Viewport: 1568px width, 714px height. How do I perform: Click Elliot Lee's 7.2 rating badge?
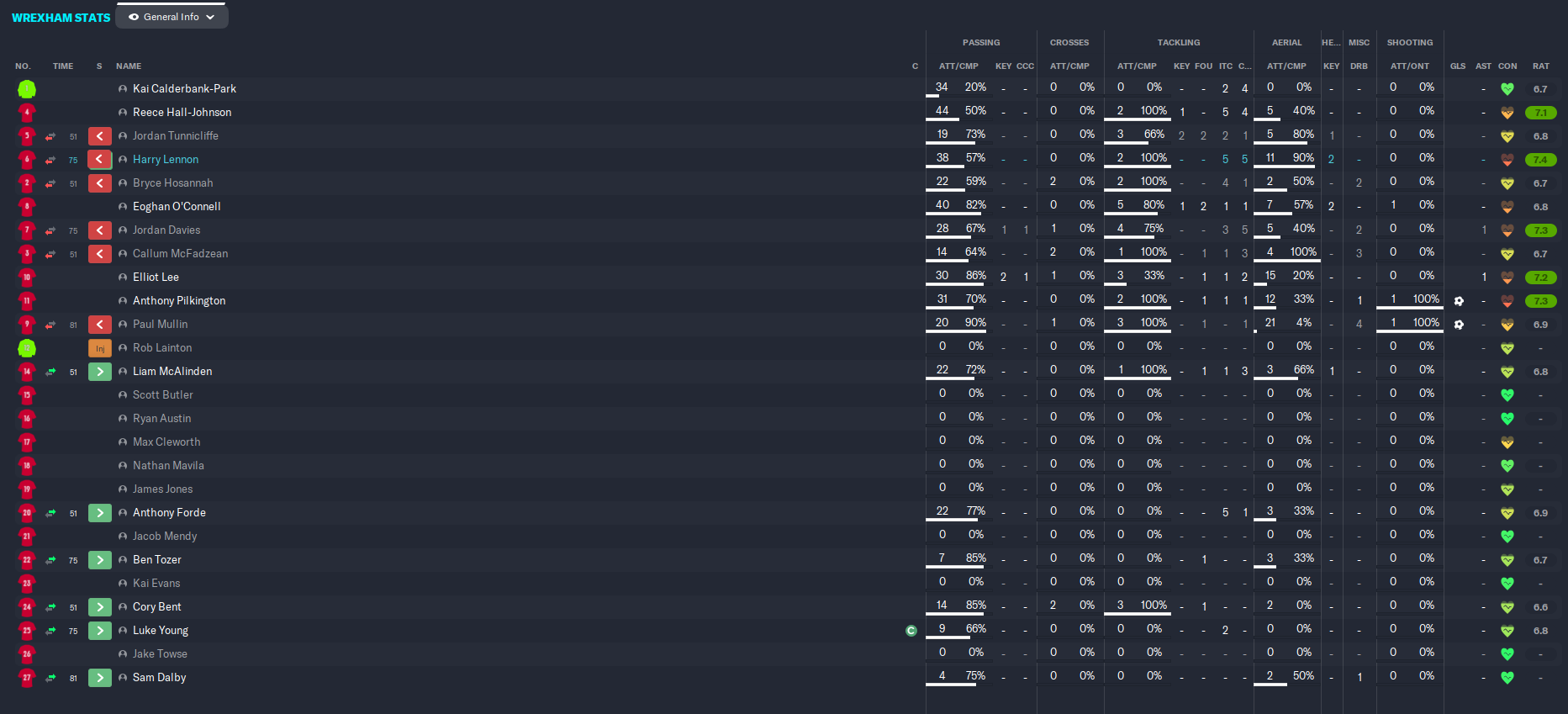[x=1541, y=277]
